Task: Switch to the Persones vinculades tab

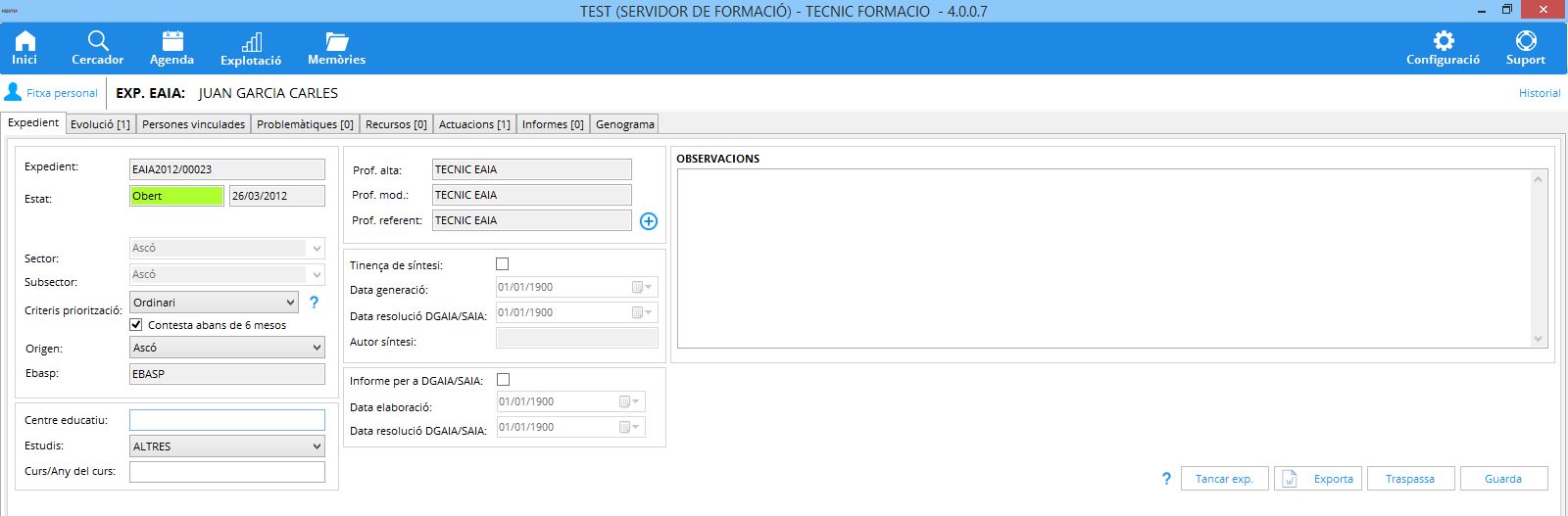Action: (x=193, y=124)
